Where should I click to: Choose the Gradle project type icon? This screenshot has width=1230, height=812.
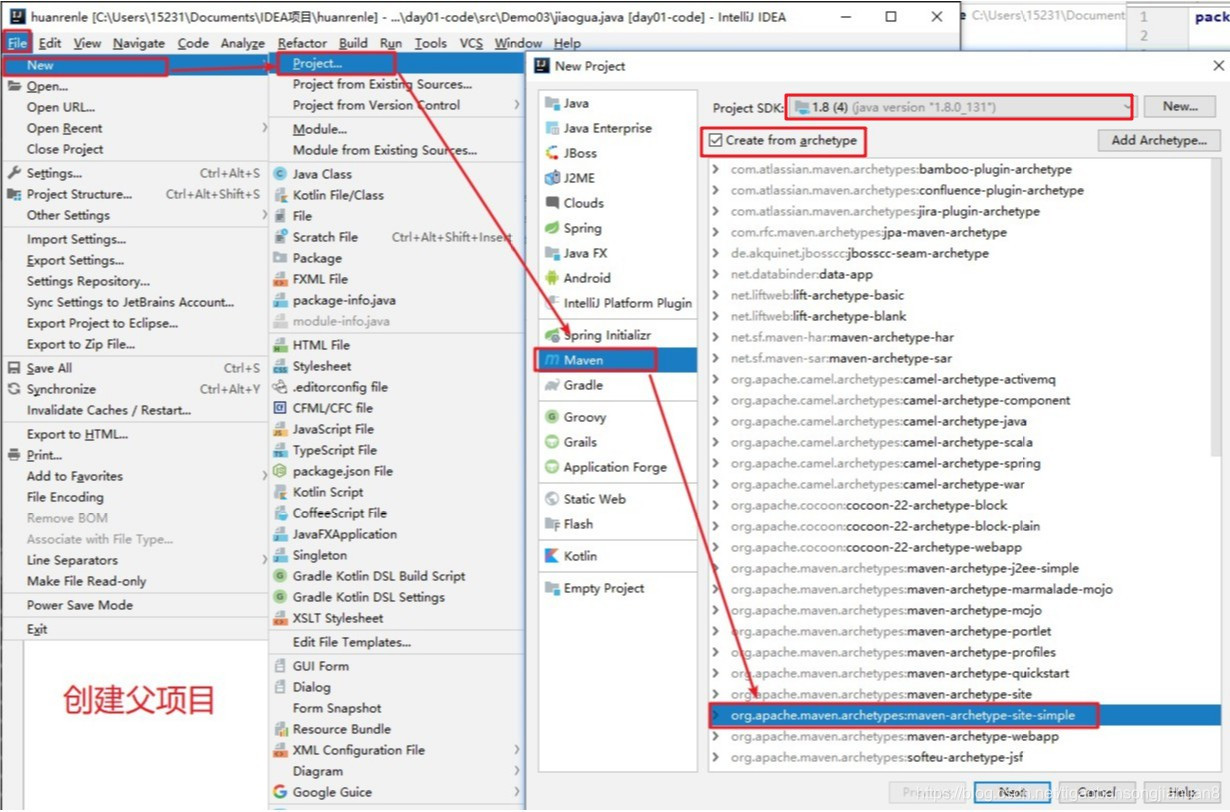[551, 385]
